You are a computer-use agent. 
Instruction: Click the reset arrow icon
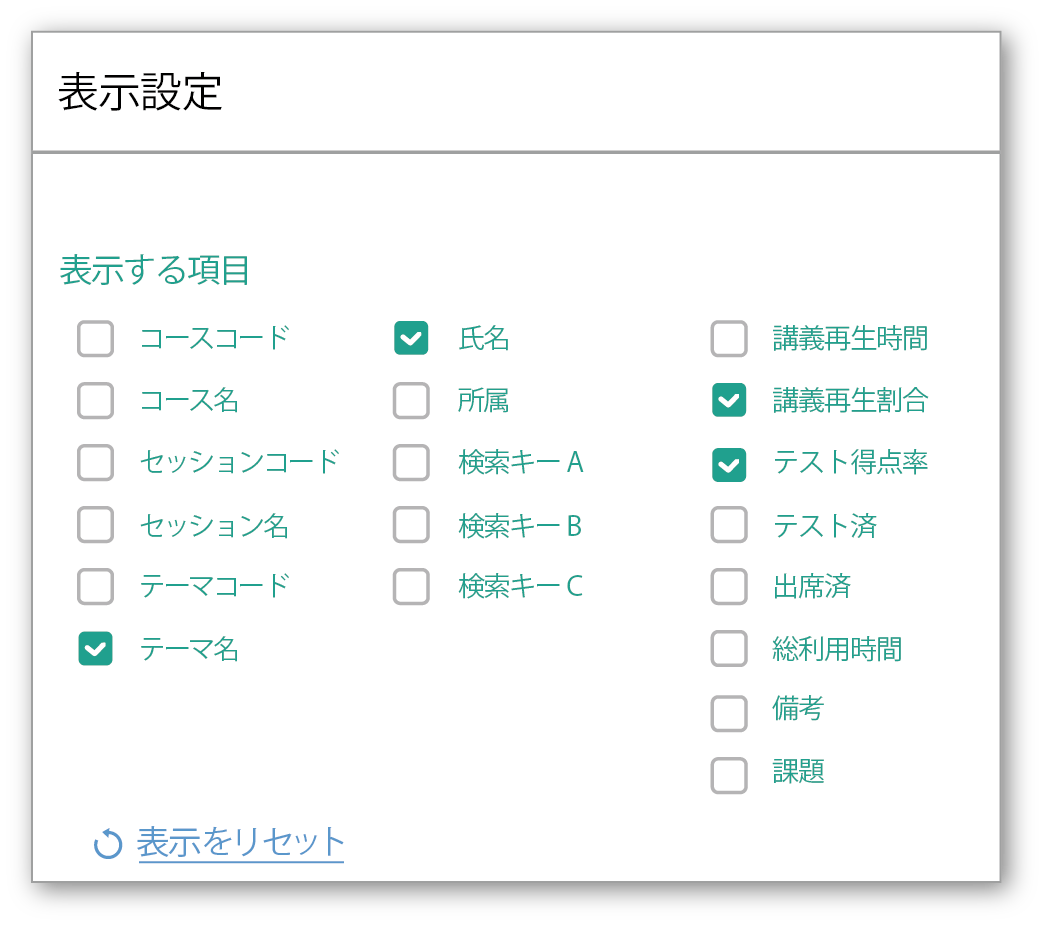tap(107, 844)
